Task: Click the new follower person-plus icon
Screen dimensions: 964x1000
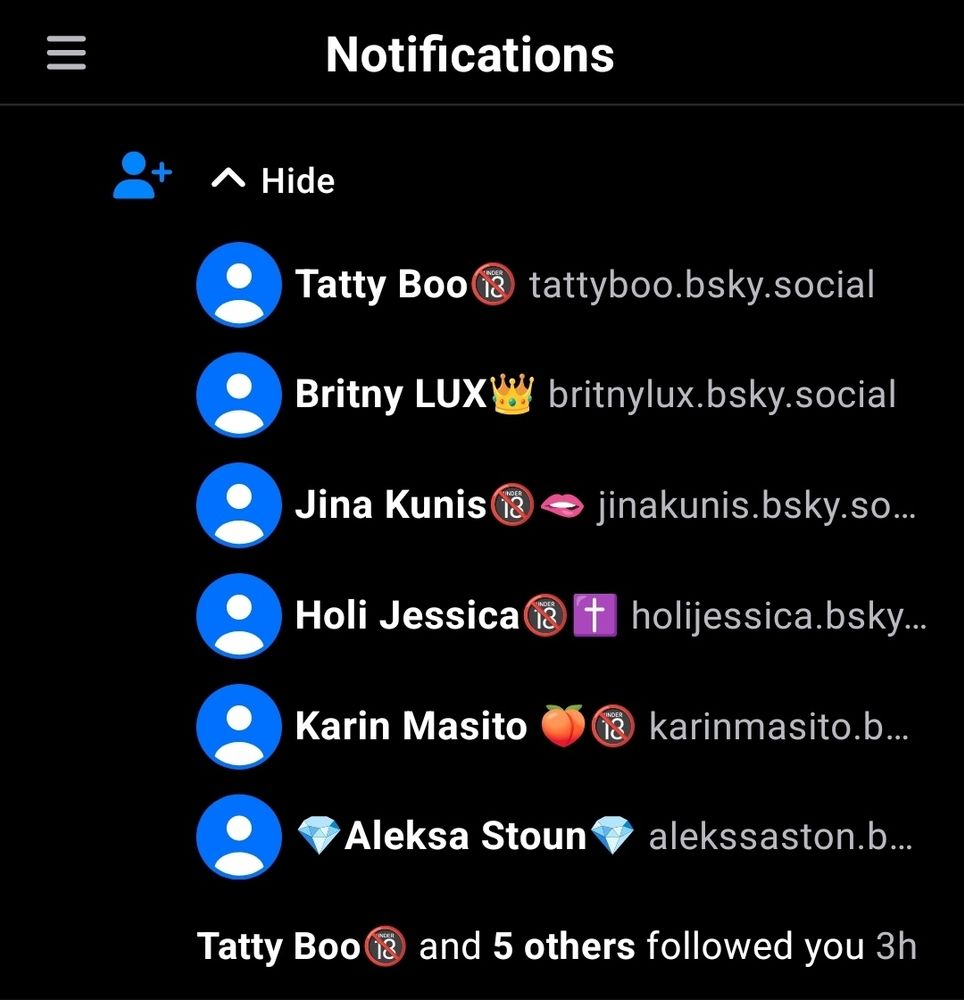Action: 142,175
